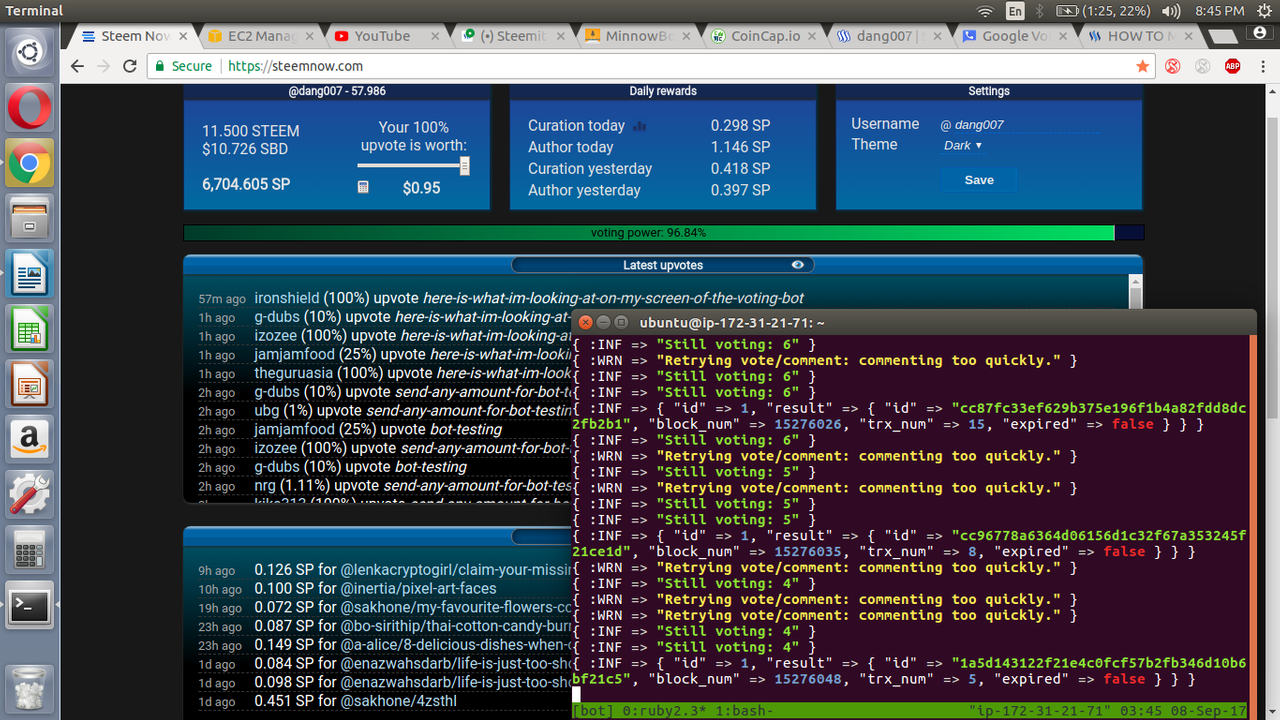The height and width of the screenshot is (720, 1280).
Task: Expand the Theme dropdown set to Dark
Action: (962, 145)
